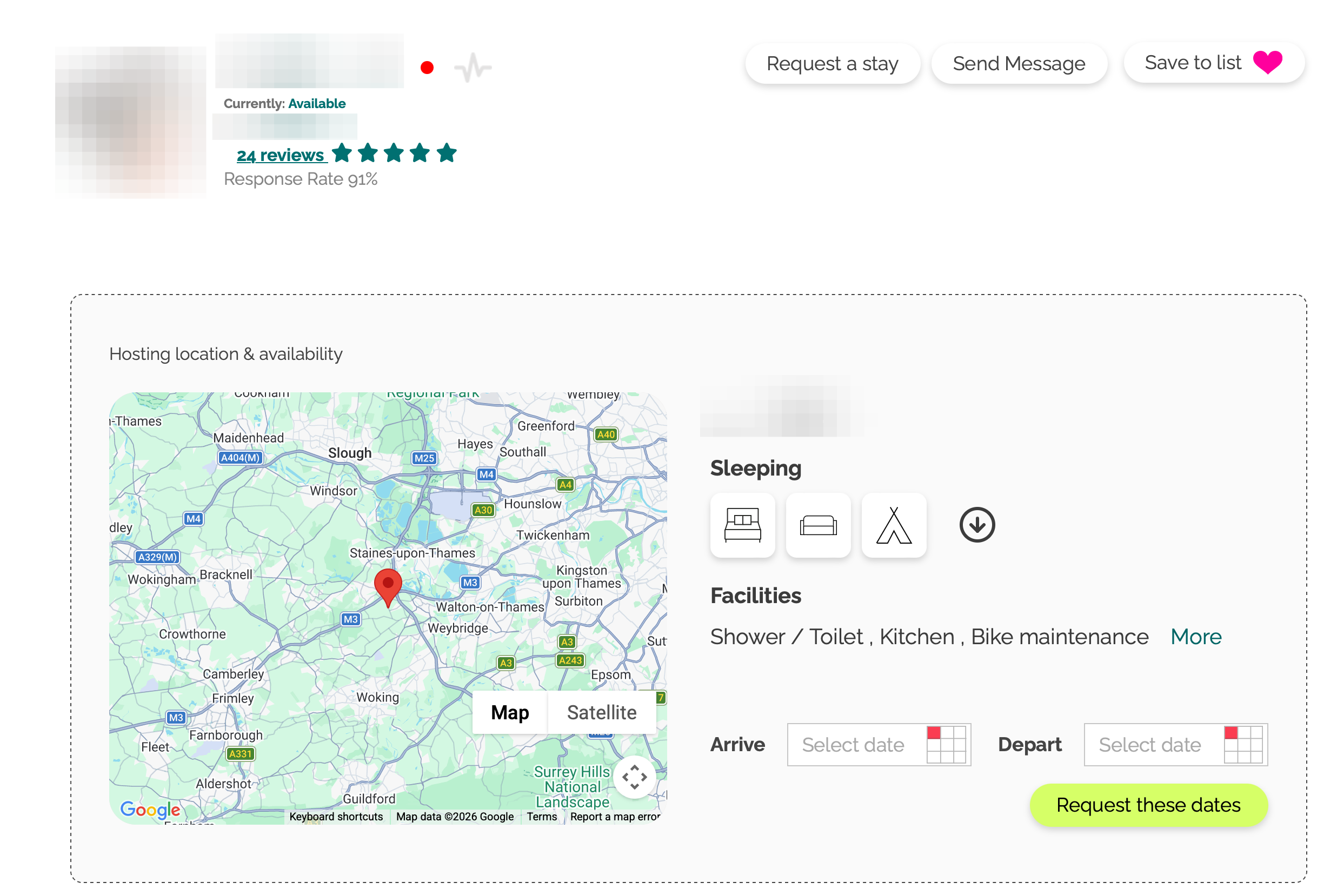1317x896 pixels.
Task: Click the bed sleeping option icon
Action: [x=742, y=525]
